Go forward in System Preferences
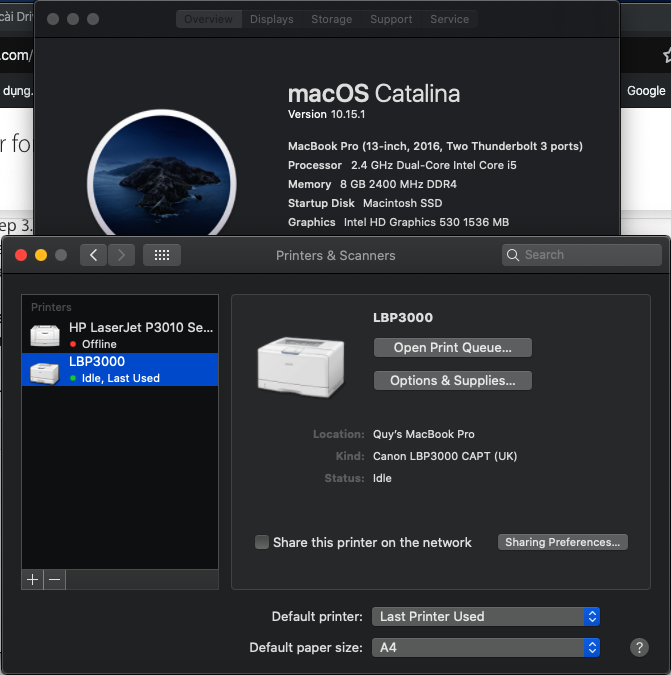The image size is (671, 675). tap(121, 255)
